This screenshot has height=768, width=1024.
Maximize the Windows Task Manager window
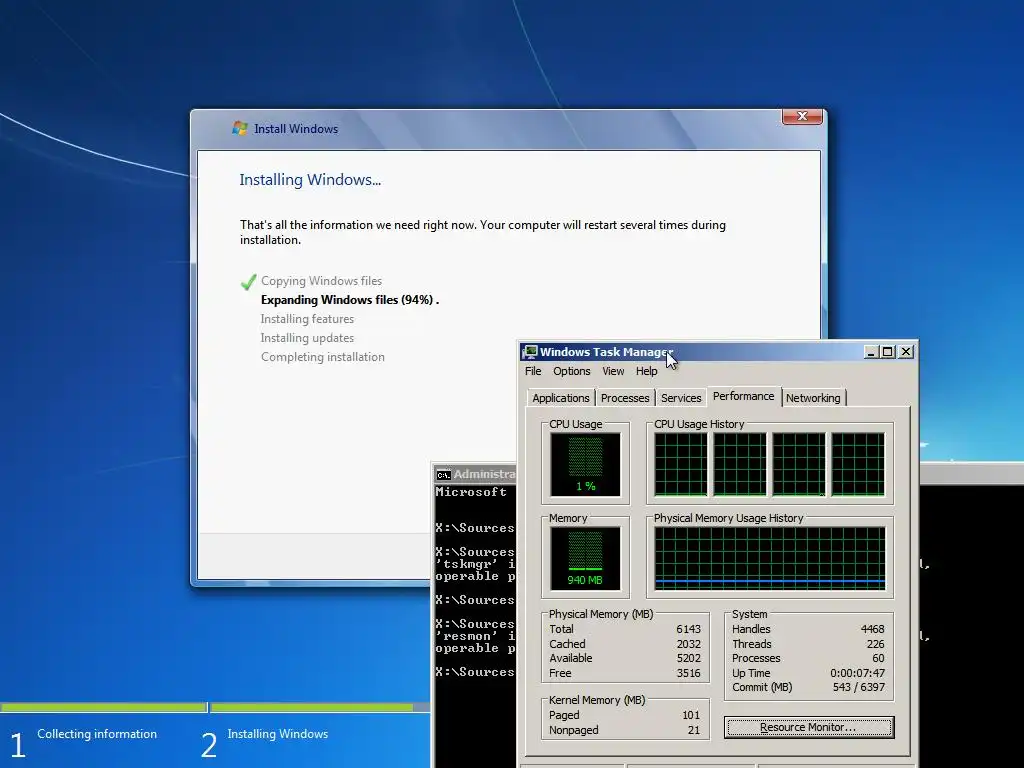pyautogui.click(x=888, y=352)
